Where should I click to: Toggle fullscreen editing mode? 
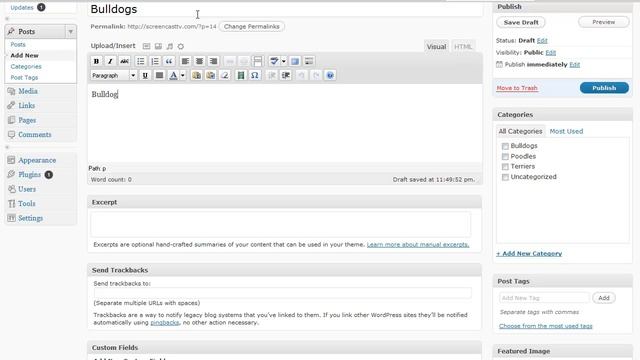point(295,61)
